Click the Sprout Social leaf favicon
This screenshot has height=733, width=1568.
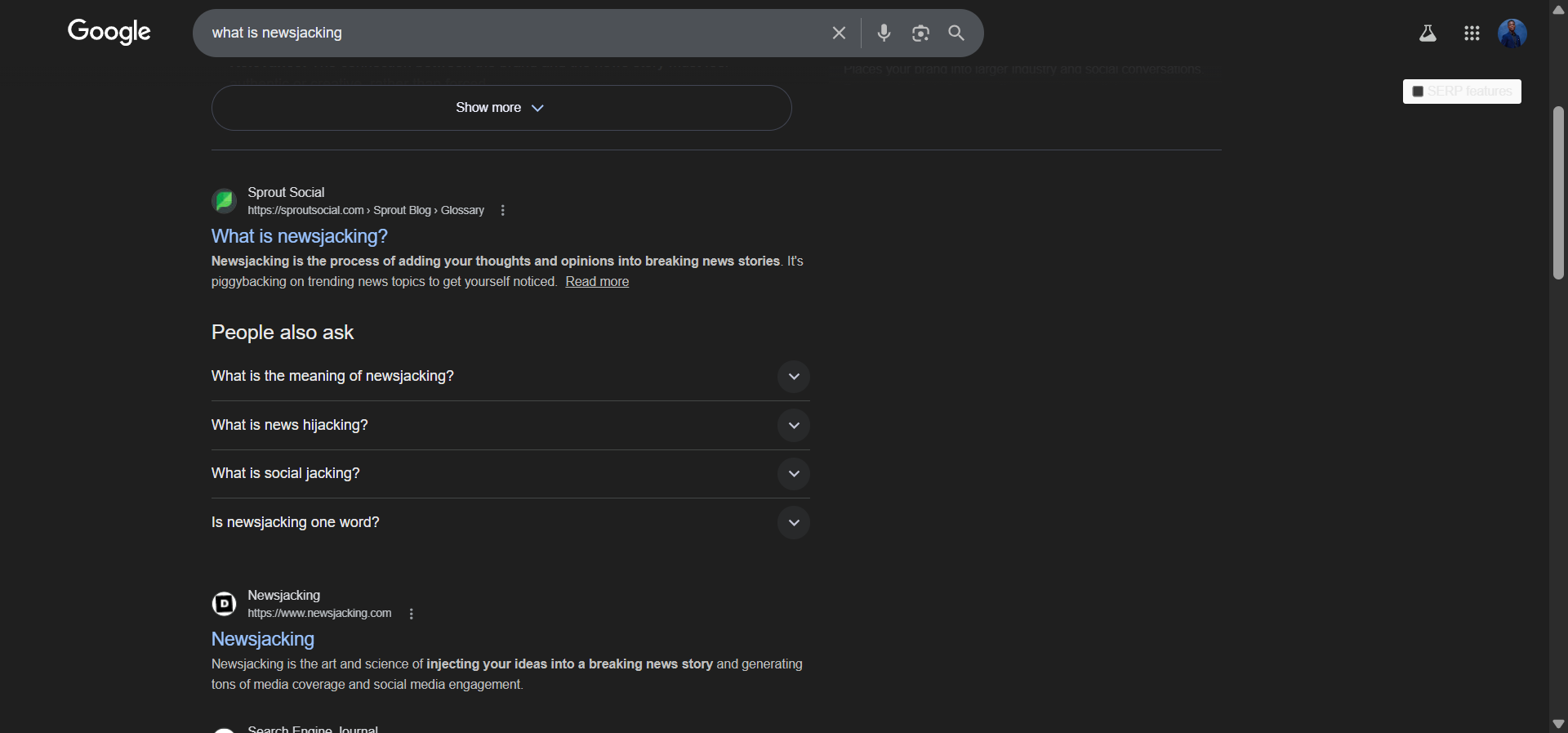224,200
